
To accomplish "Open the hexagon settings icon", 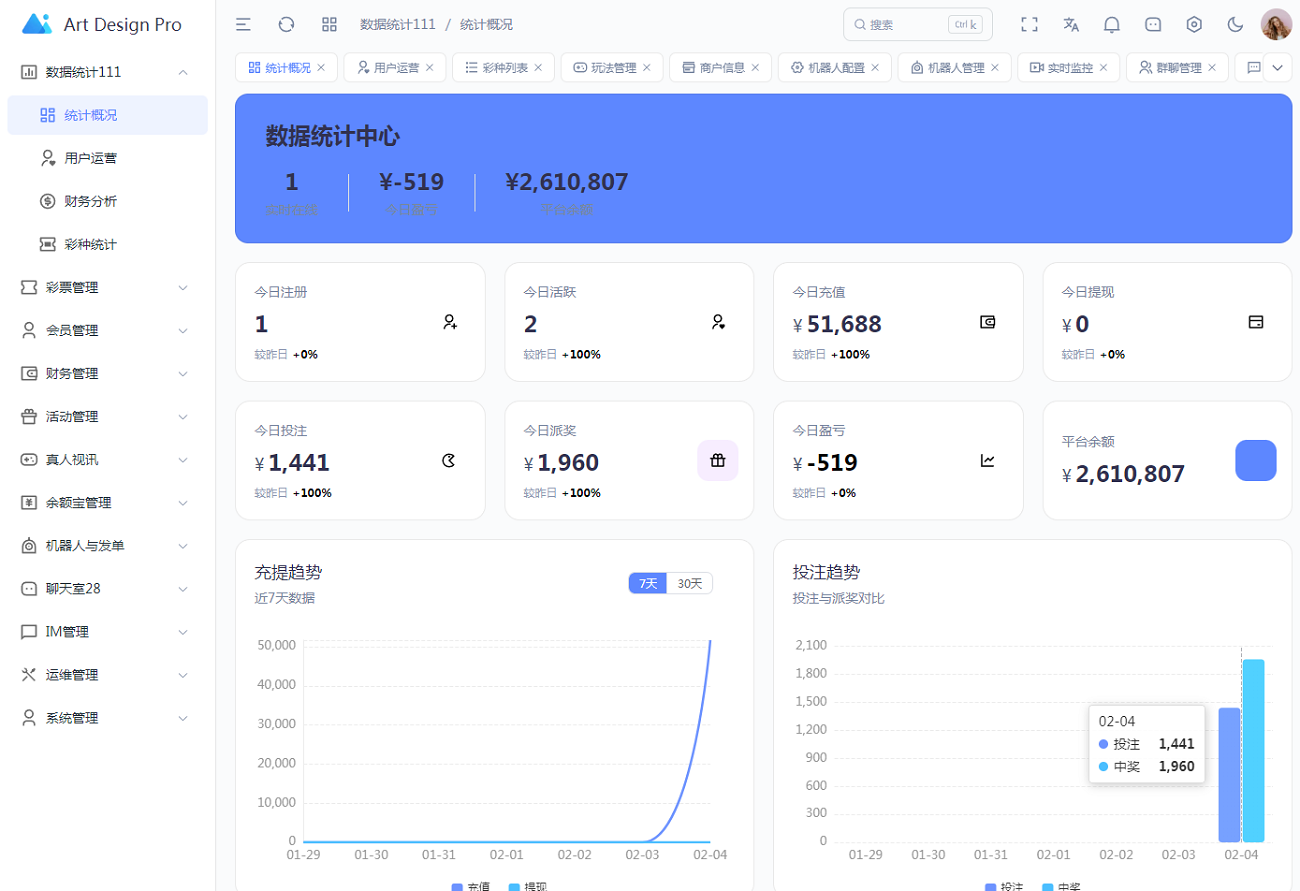I will coord(1194,24).
